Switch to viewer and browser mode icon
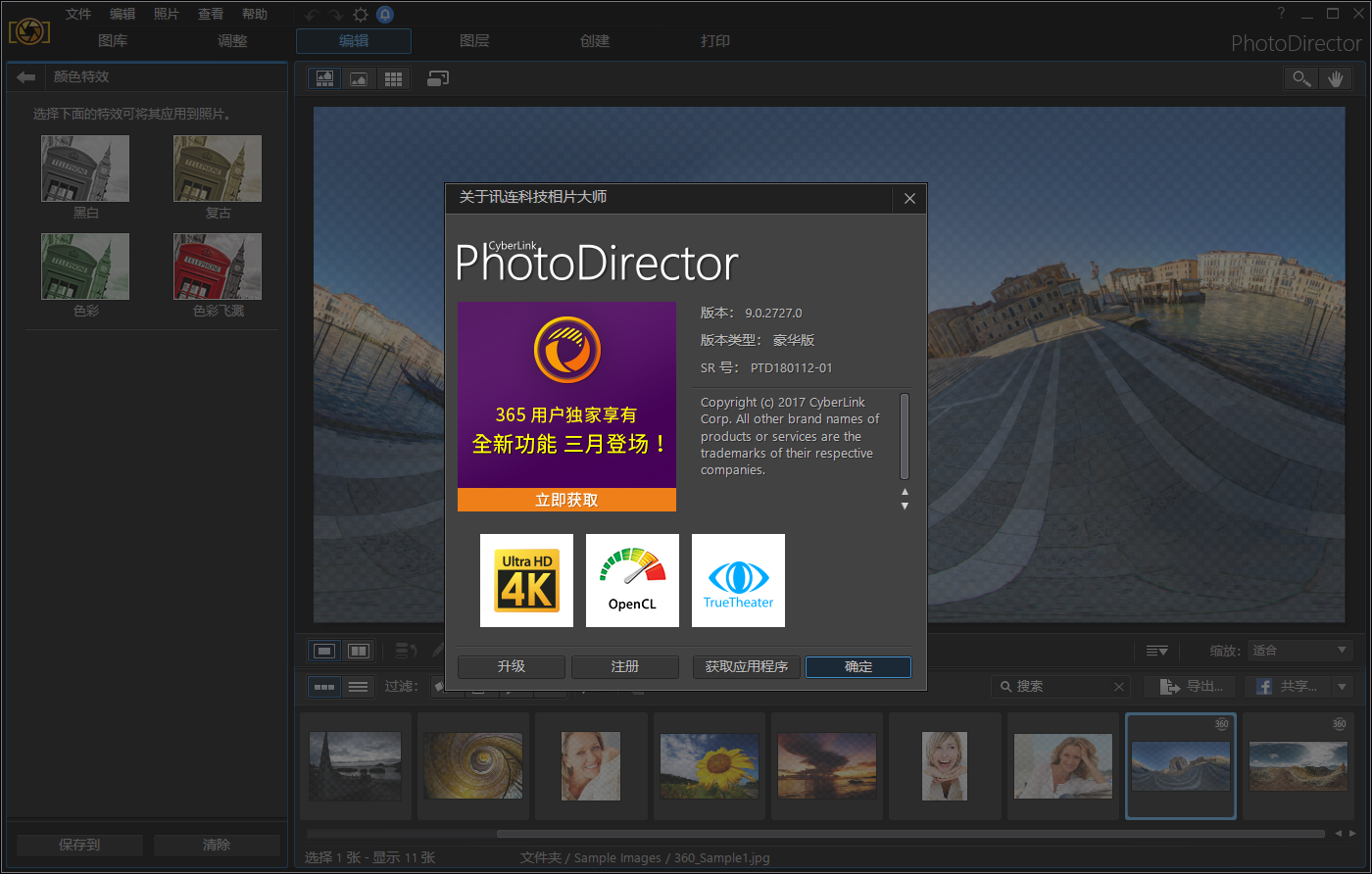Screen dimensions: 1372x874 point(324,78)
